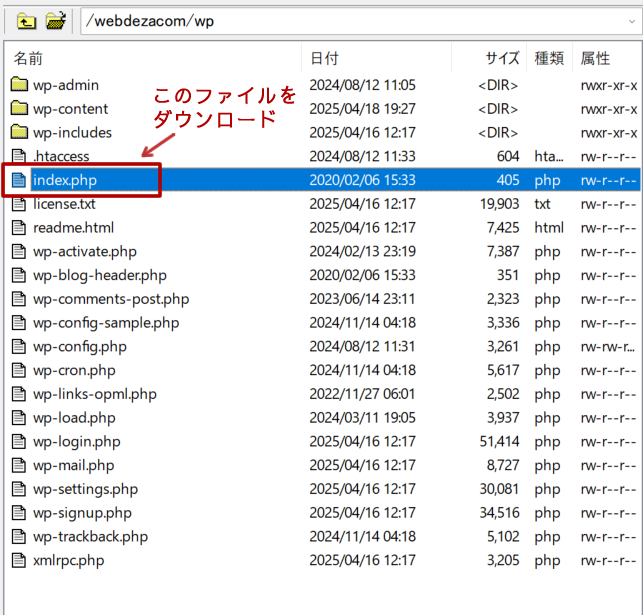Click the wp-settings.php file icon
Screen dimensions: 643x615
point(18,489)
